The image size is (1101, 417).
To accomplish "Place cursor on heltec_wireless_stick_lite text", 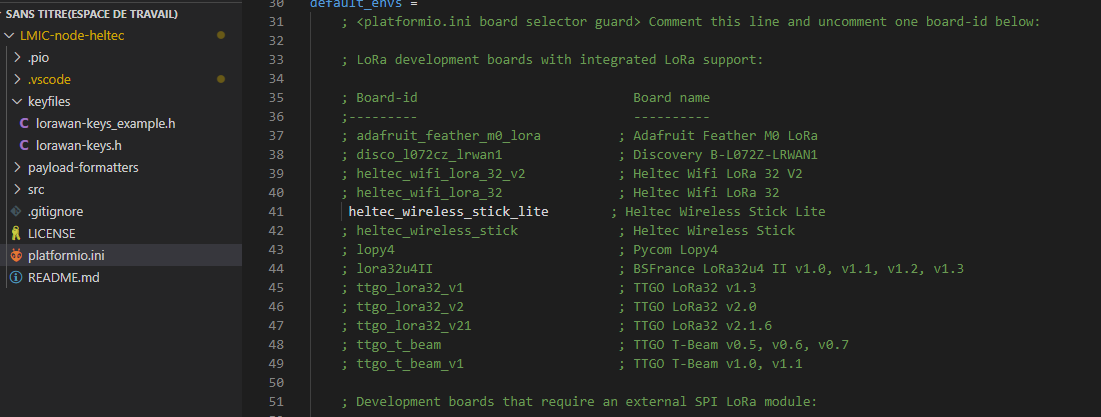I will (x=448, y=211).
